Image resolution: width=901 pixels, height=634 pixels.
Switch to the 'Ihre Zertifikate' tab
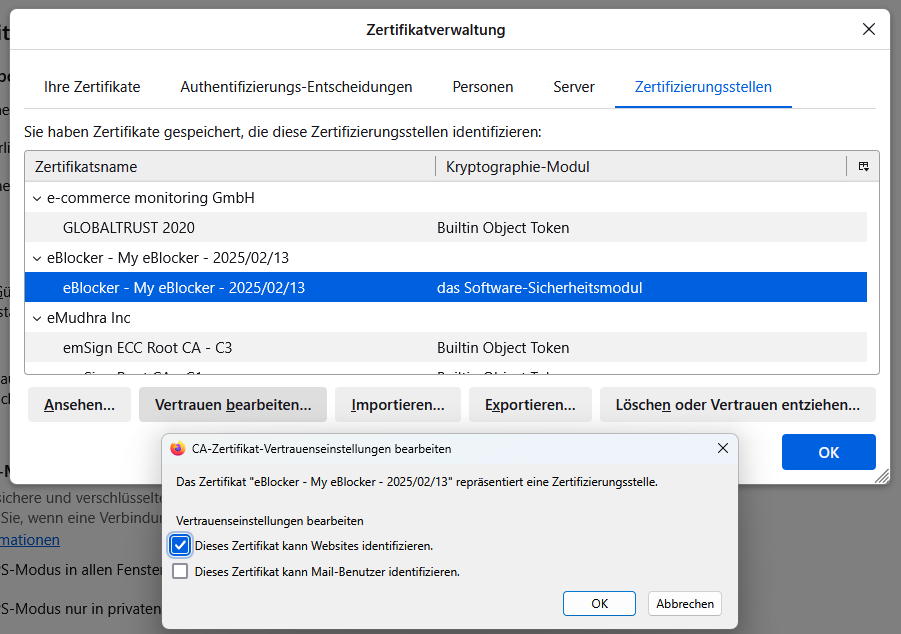pyautogui.click(x=92, y=87)
